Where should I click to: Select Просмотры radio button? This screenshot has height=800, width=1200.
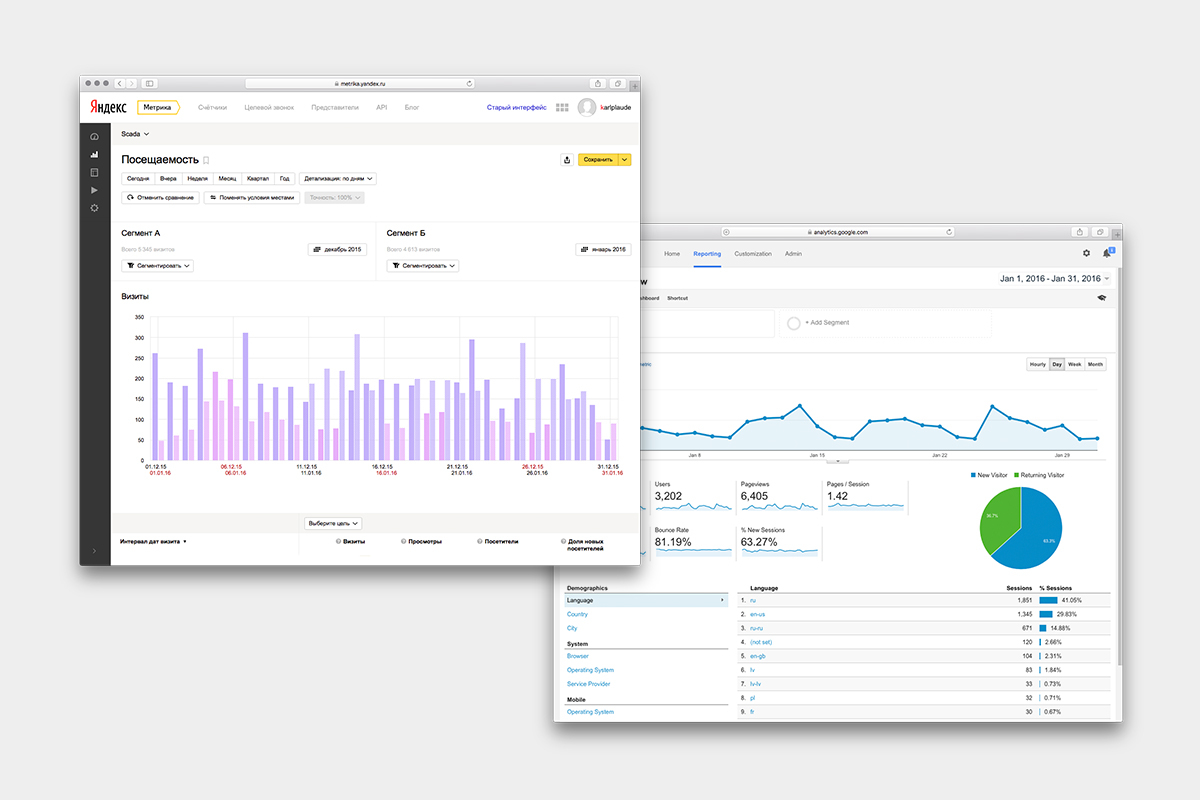403,541
